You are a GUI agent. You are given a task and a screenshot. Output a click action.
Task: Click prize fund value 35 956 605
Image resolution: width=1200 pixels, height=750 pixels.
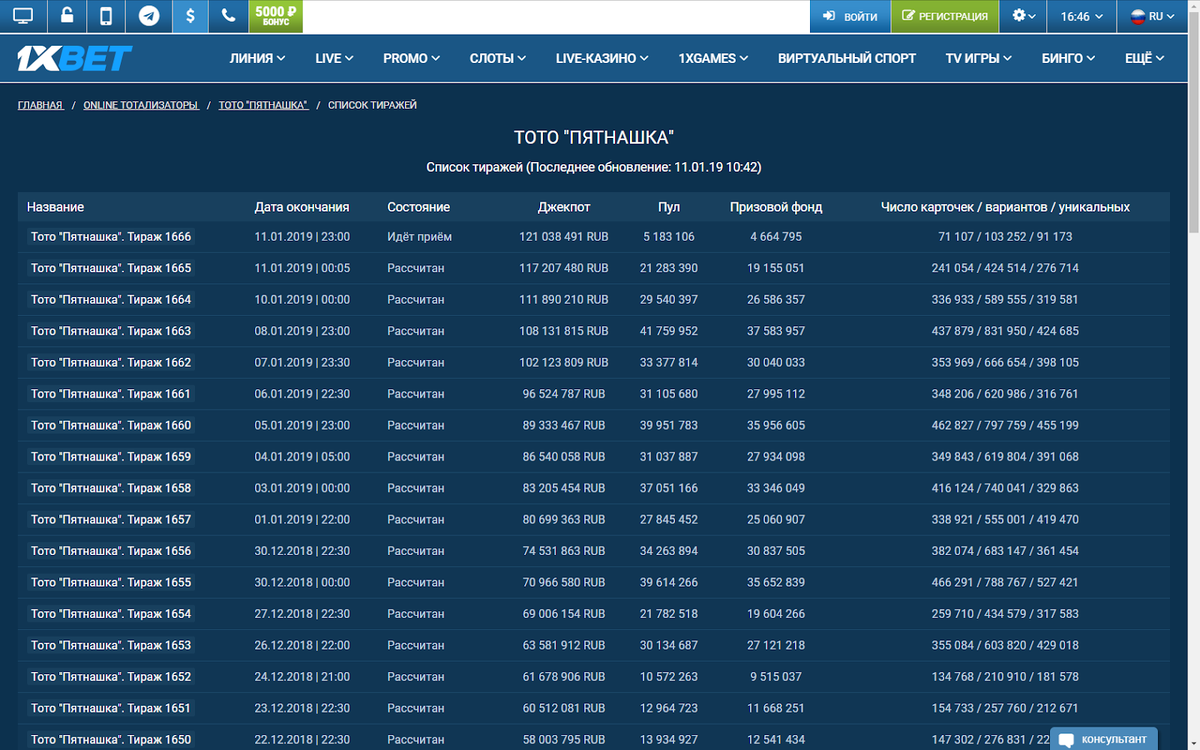click(776, 425)
